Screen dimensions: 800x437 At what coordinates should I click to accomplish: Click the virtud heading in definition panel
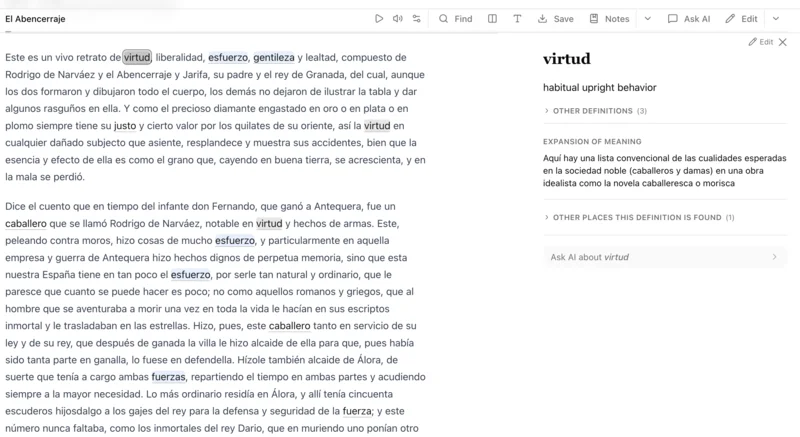566,59
